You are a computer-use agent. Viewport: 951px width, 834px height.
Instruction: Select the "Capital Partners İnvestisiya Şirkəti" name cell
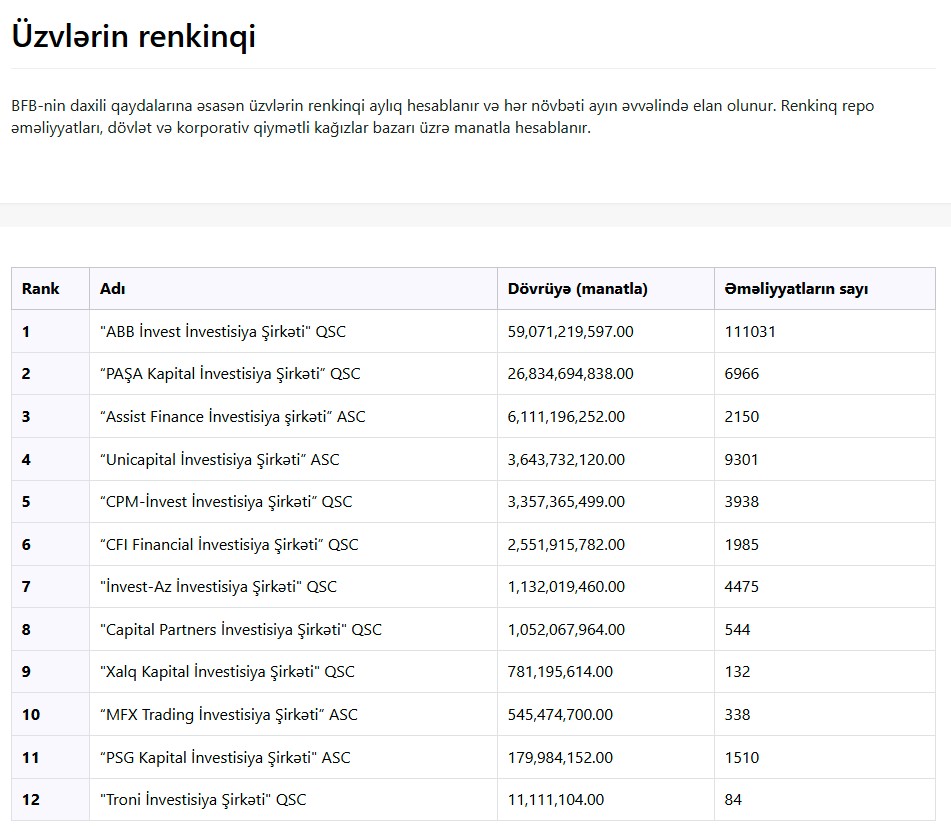241,630
